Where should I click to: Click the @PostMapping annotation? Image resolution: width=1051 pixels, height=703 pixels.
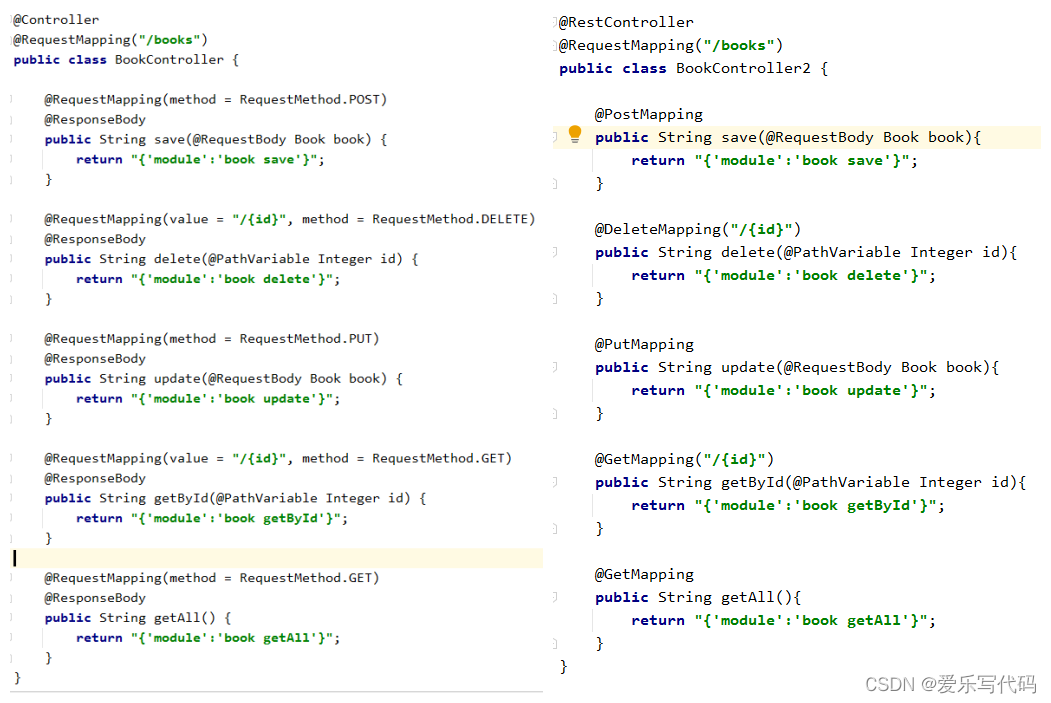(649, 115)
